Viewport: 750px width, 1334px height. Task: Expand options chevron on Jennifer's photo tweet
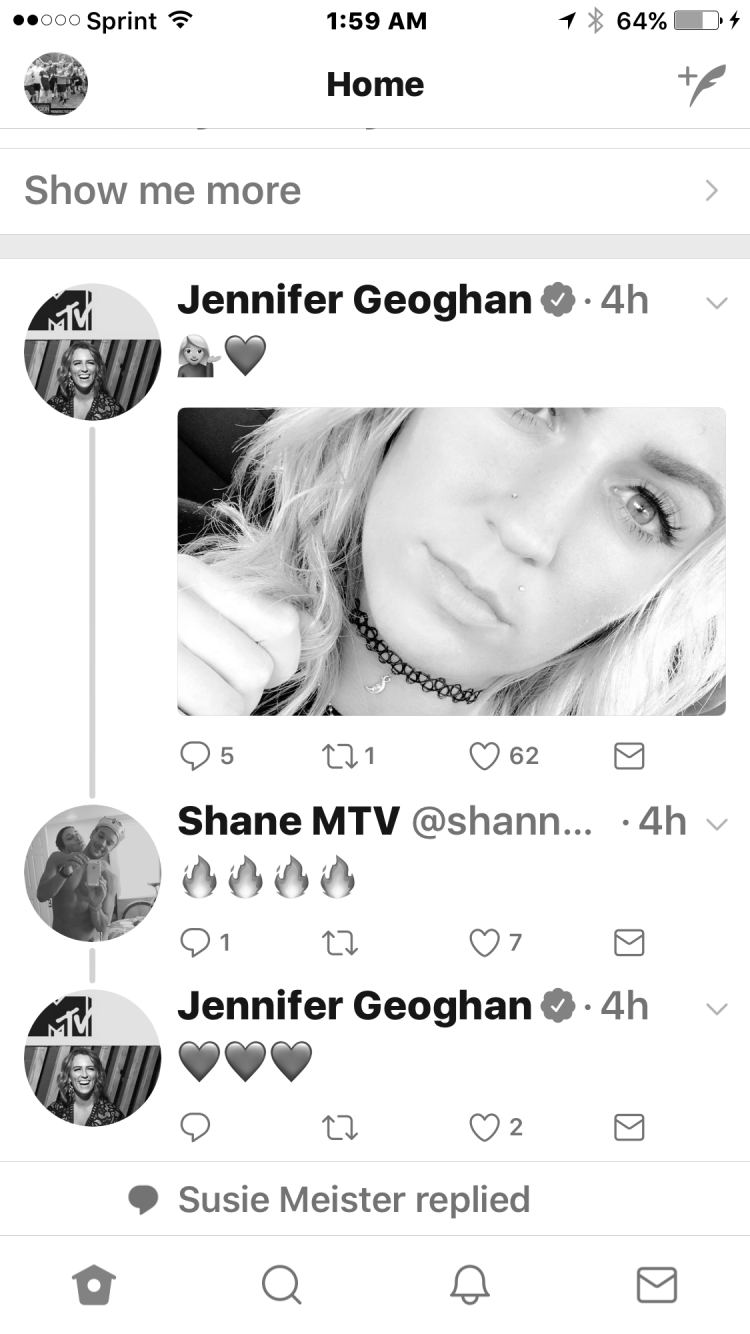point(716,304)
